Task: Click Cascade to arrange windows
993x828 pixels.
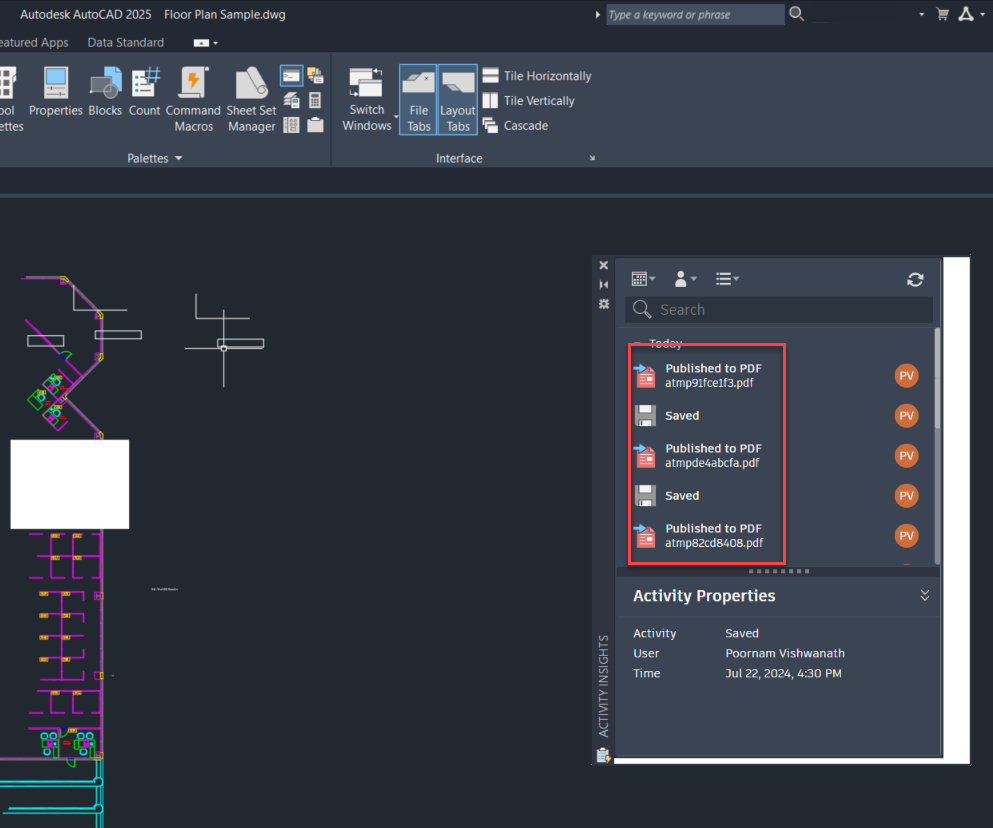Action: (526, 125)
